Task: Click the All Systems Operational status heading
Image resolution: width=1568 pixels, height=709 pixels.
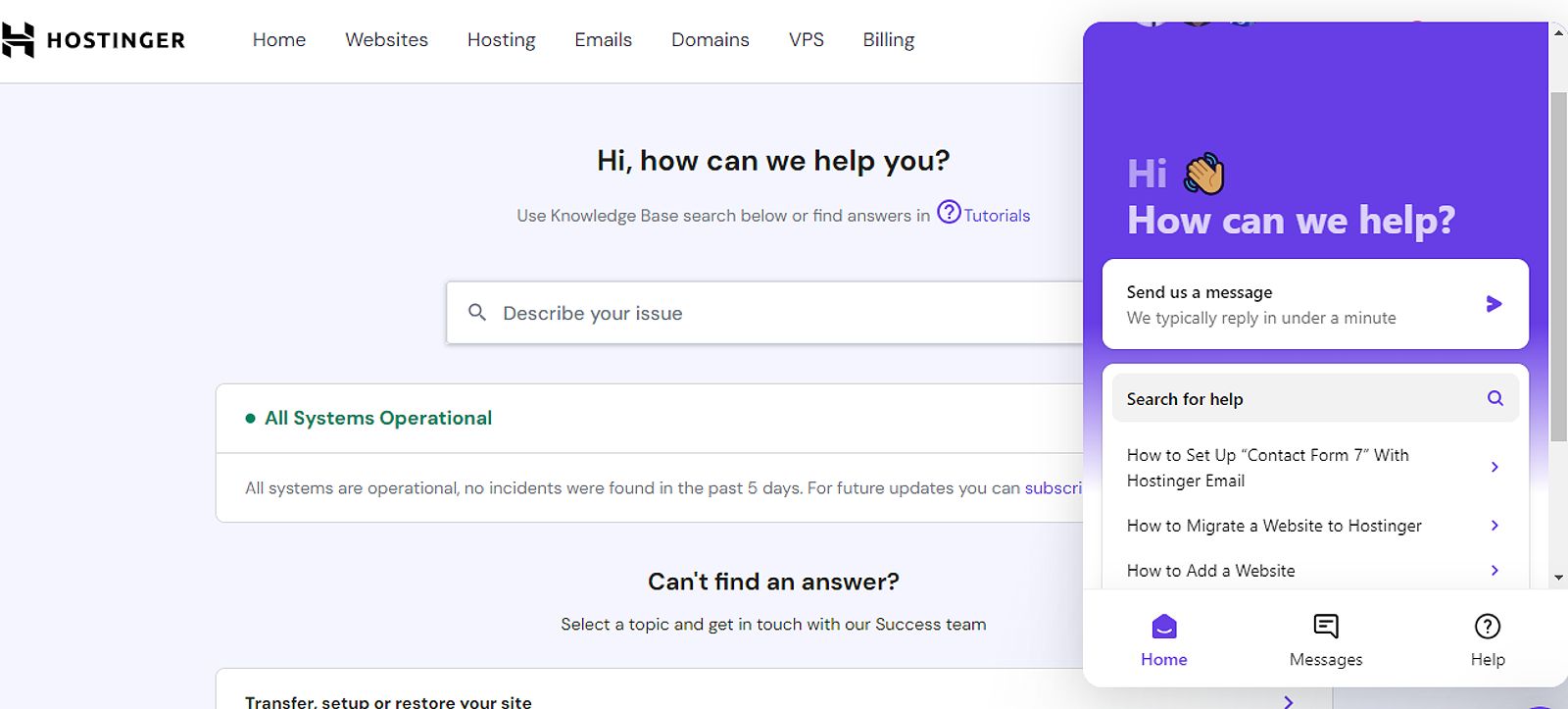Action: point(378,418)
